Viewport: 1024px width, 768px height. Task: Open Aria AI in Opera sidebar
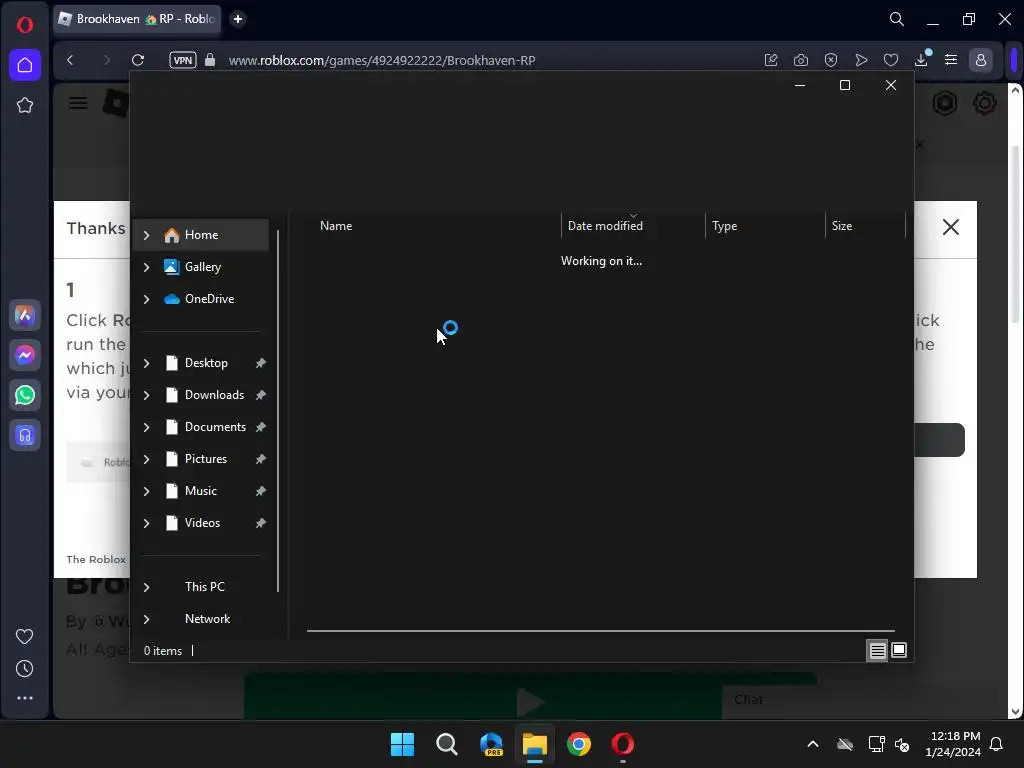pos(25,315)
